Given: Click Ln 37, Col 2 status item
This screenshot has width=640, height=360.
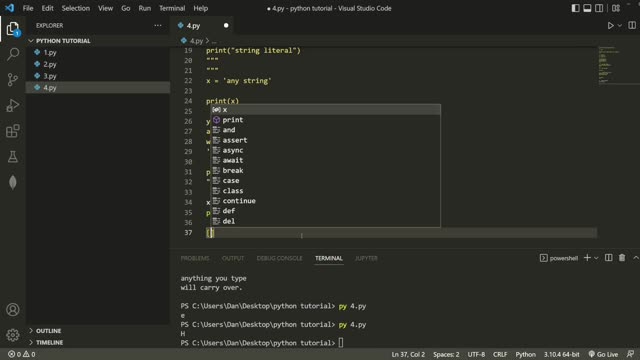Looking at the screenshot, I should 408,354.
